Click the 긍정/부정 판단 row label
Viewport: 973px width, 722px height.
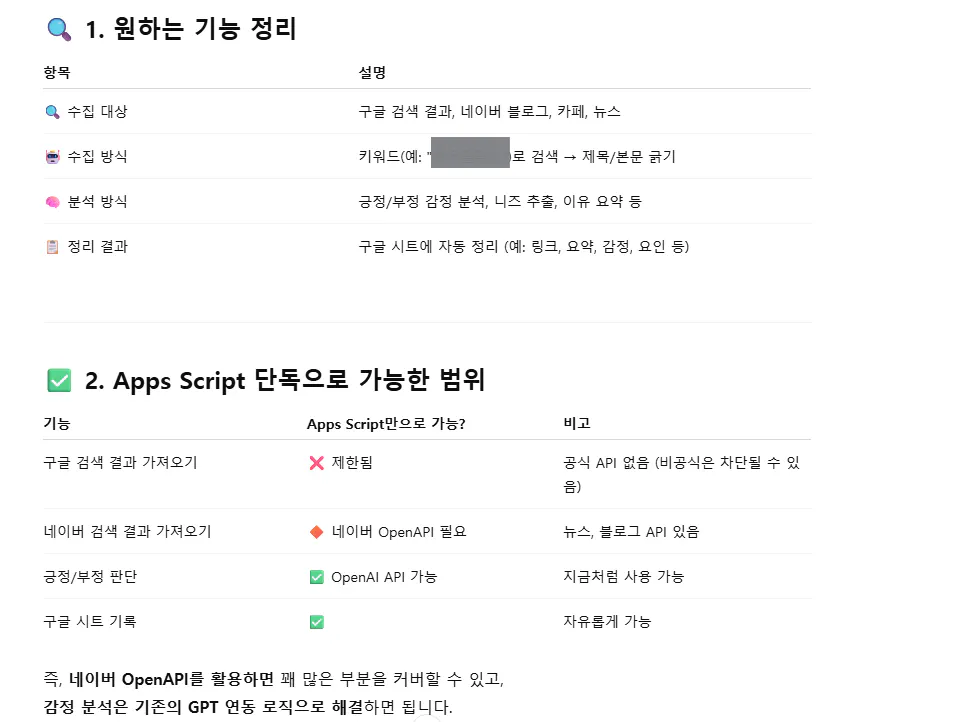tap(90, 577)
